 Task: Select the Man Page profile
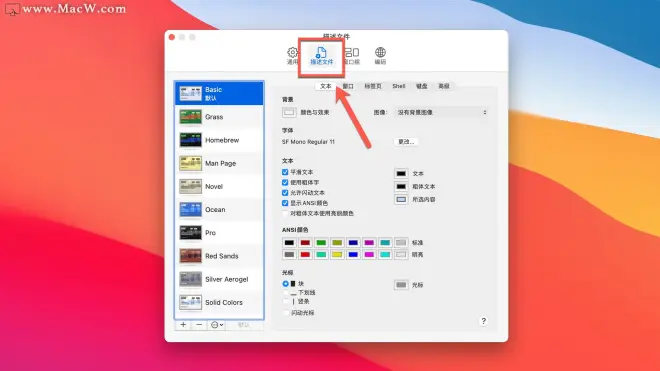point(219,163)
